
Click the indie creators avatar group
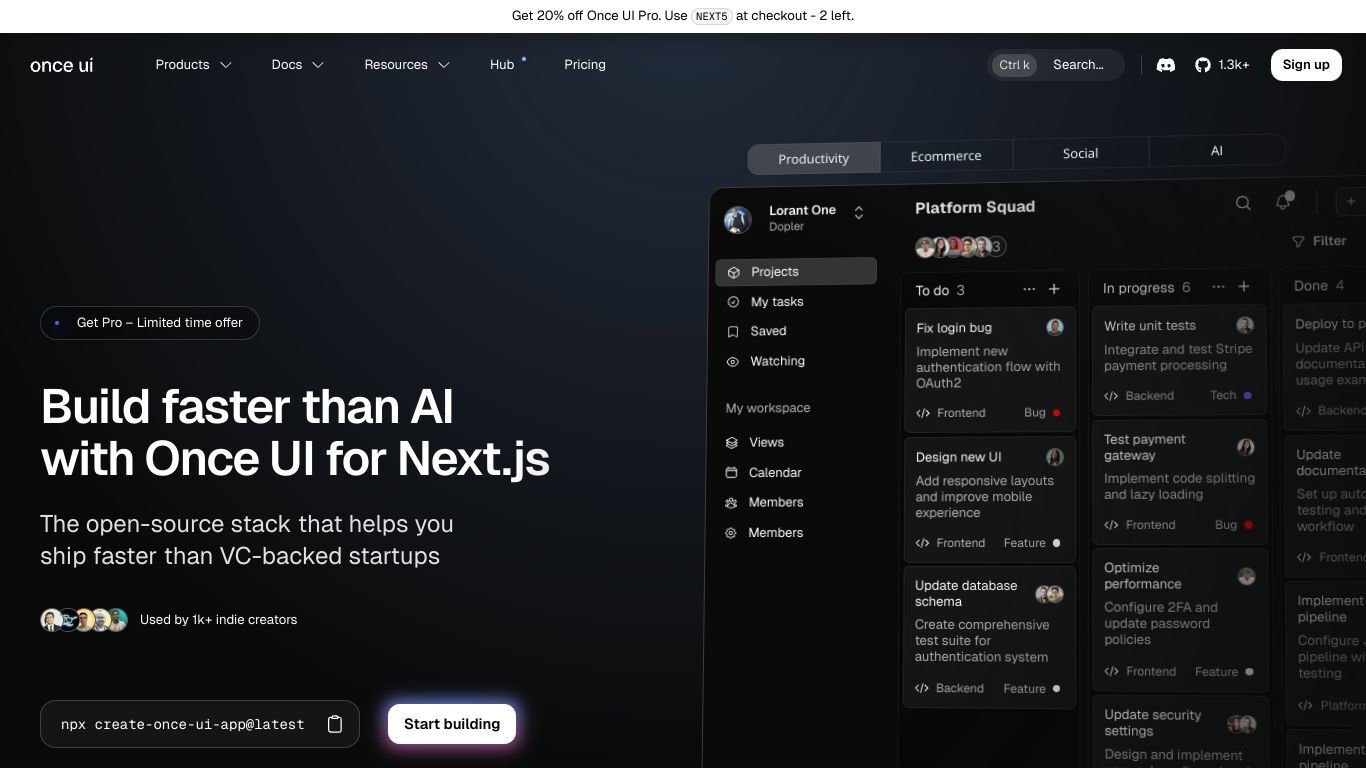tap(84, 620)
